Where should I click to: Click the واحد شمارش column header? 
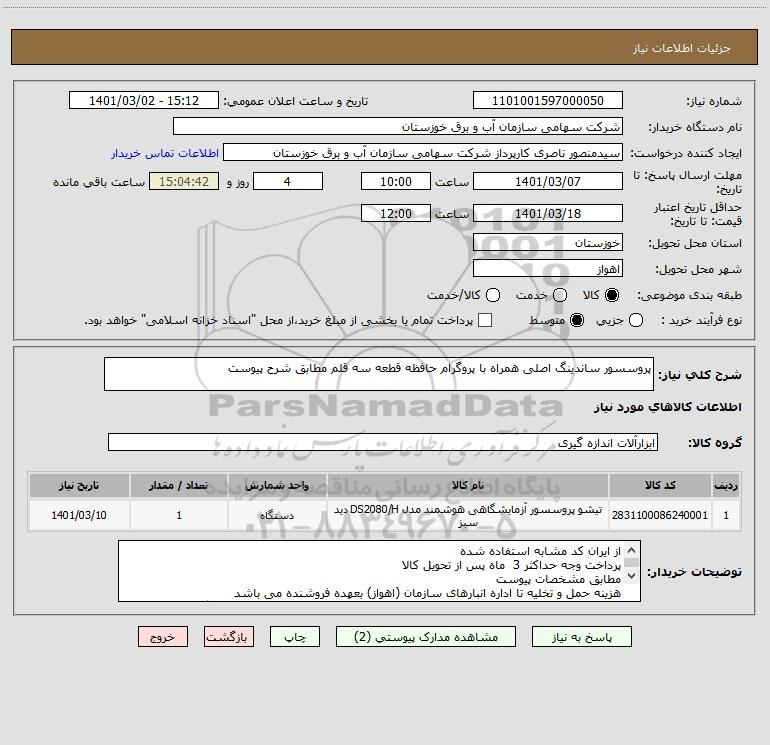277,485
